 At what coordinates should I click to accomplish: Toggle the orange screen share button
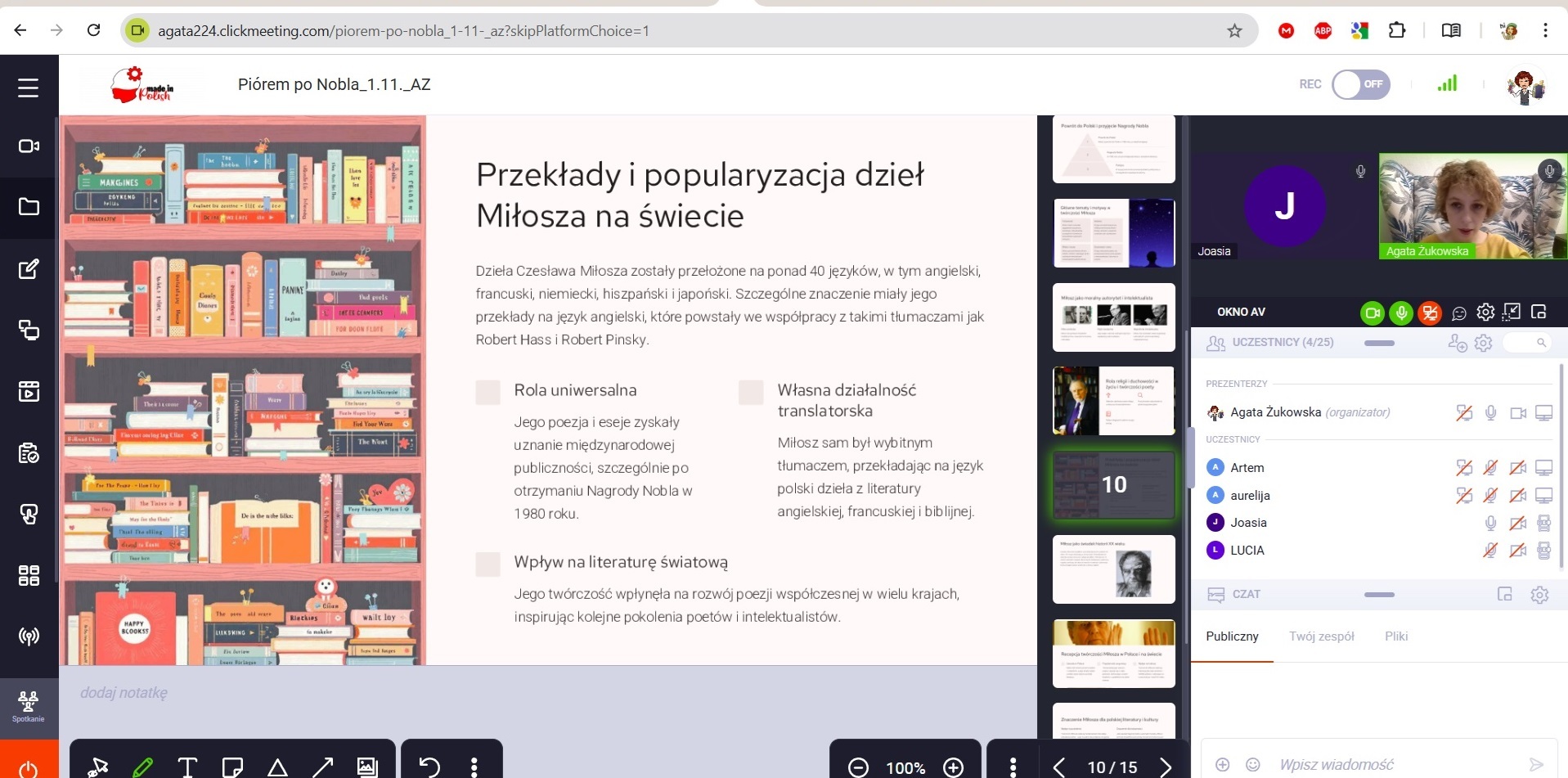1430,313
